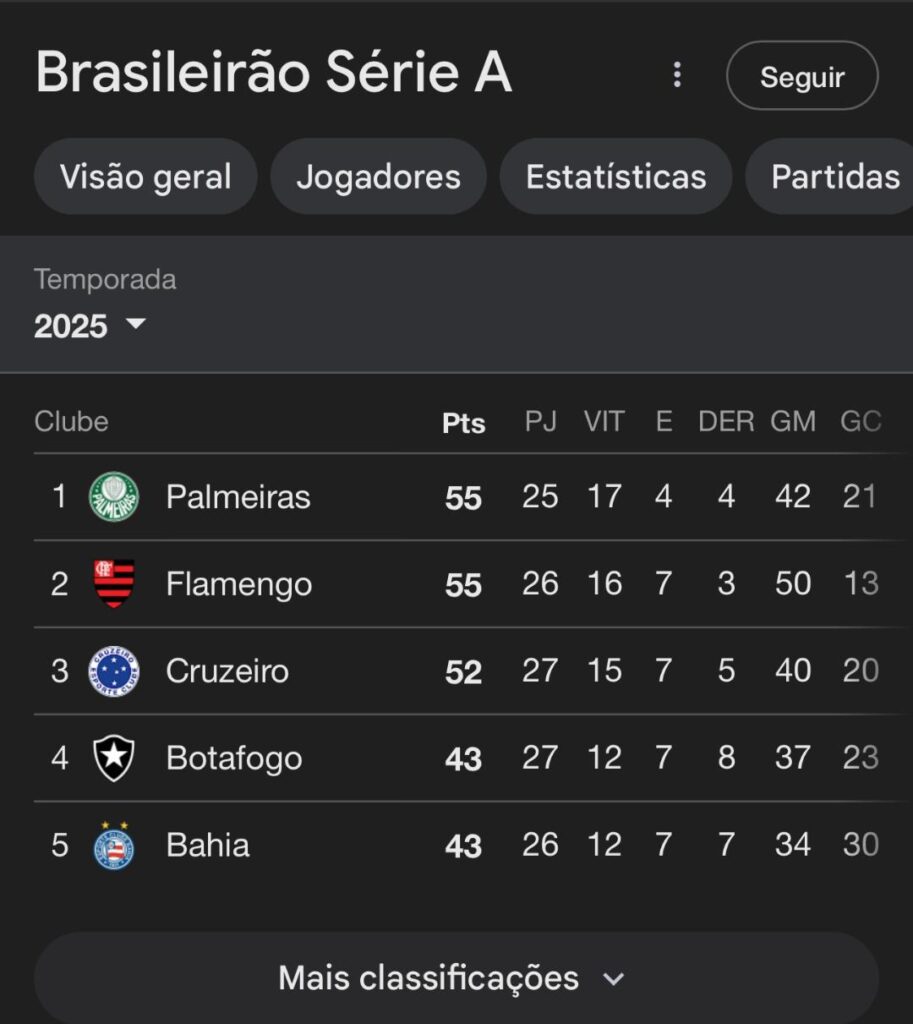Click the Bahia club crest icon
Screen dimensions: 913x1024
(x=114, y=846)
